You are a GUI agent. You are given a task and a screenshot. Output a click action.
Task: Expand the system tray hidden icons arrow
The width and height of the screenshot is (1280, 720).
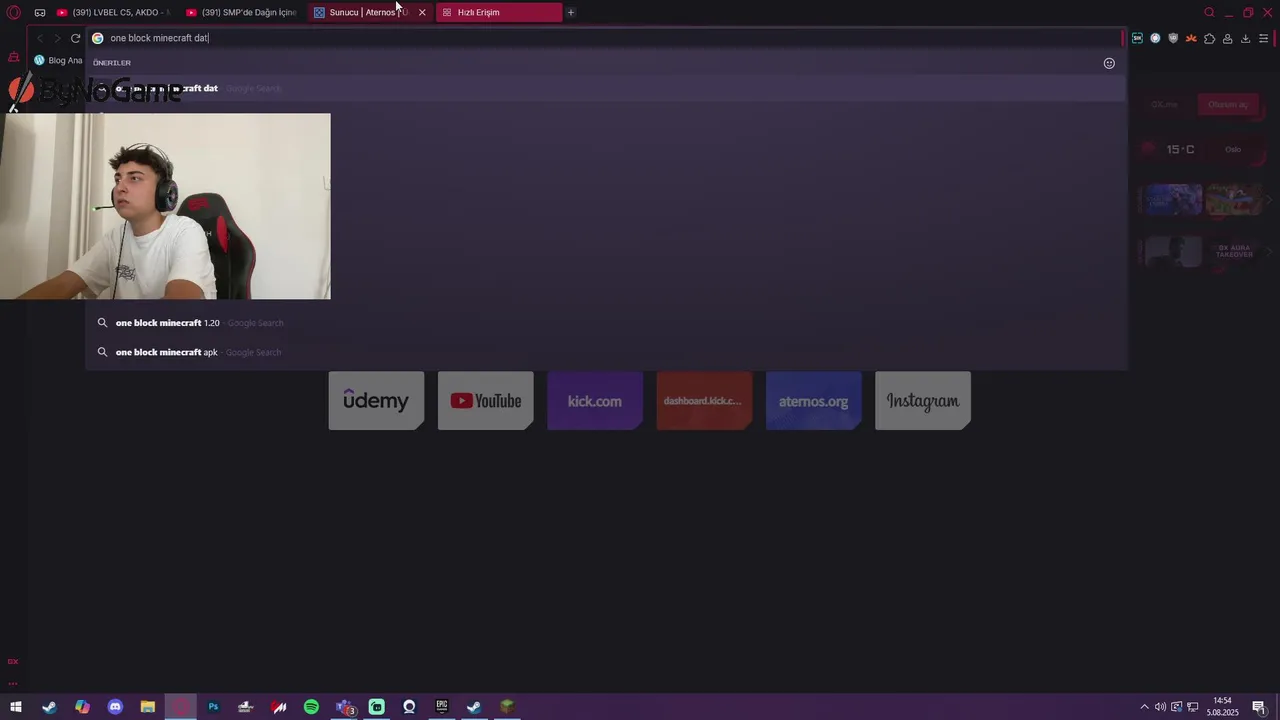[1144, 707]
